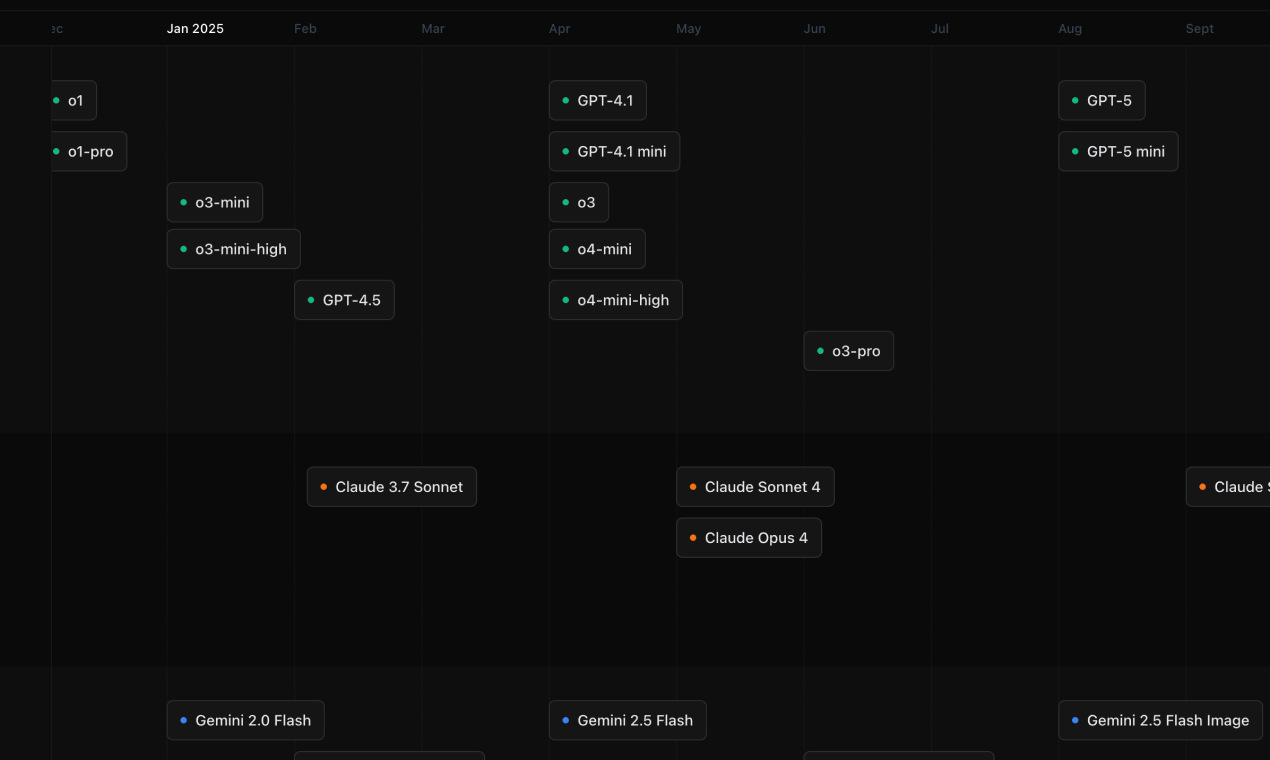Open the o4-mini-high card

[615, 299]
